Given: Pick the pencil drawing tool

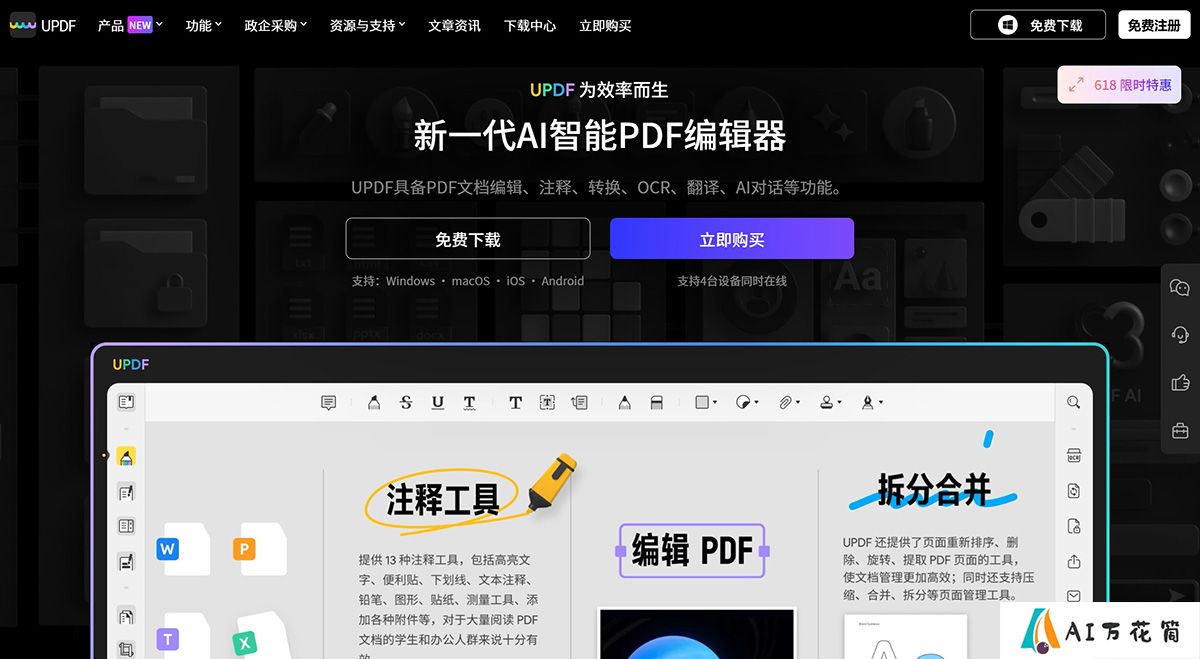Looking at the screenshot, I should (x=624, y=402).
